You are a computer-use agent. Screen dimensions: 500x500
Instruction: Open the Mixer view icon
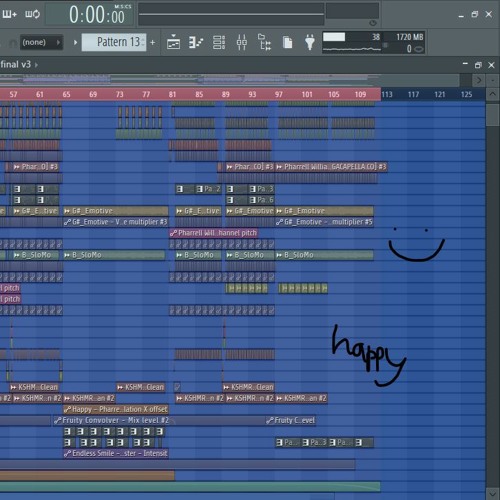tap(242, 43)
